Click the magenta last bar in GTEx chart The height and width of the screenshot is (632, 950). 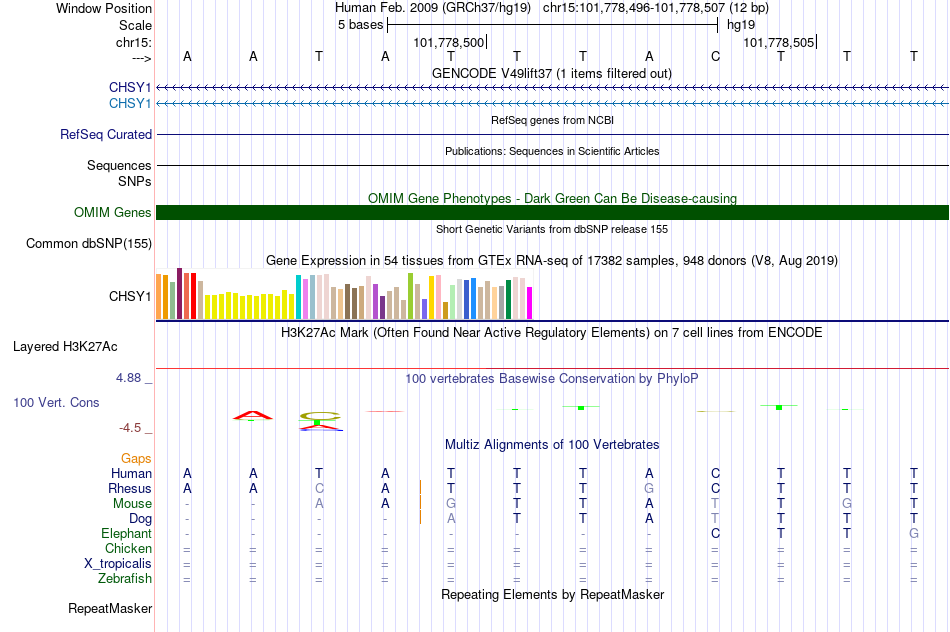coord(529,303)
